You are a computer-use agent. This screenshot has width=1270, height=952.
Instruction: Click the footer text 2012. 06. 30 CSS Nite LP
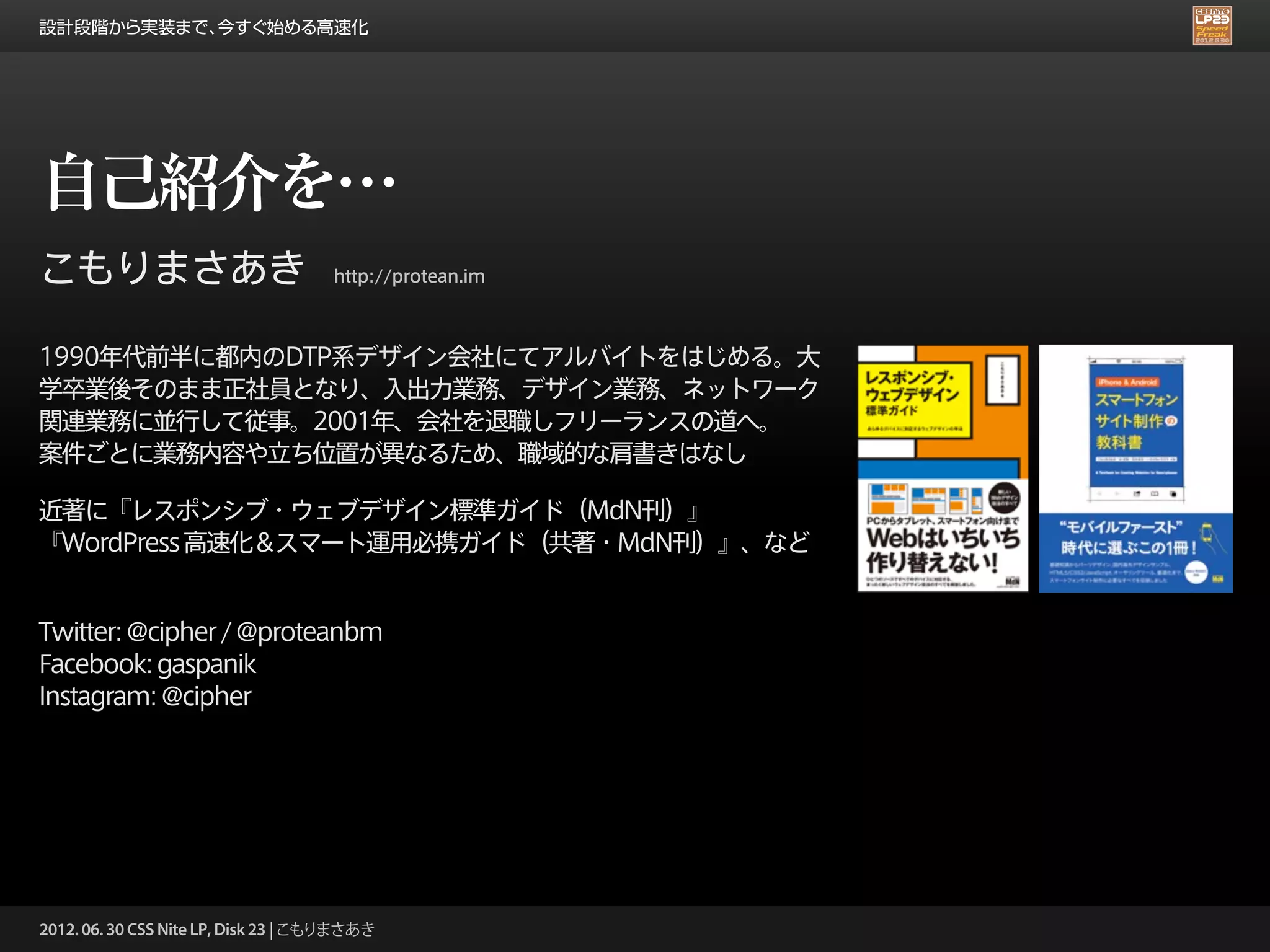(x=125, y=929)
